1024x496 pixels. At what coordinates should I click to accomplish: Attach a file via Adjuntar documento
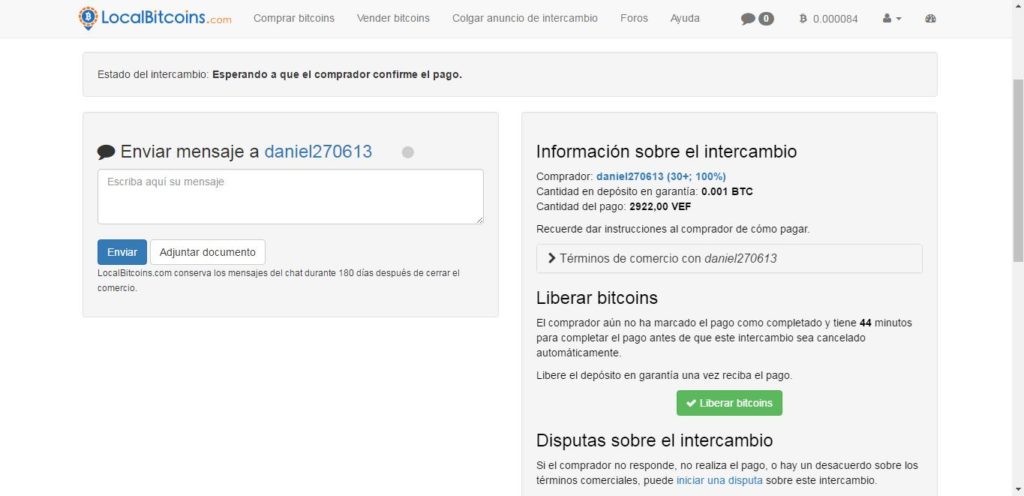[208, 252]
